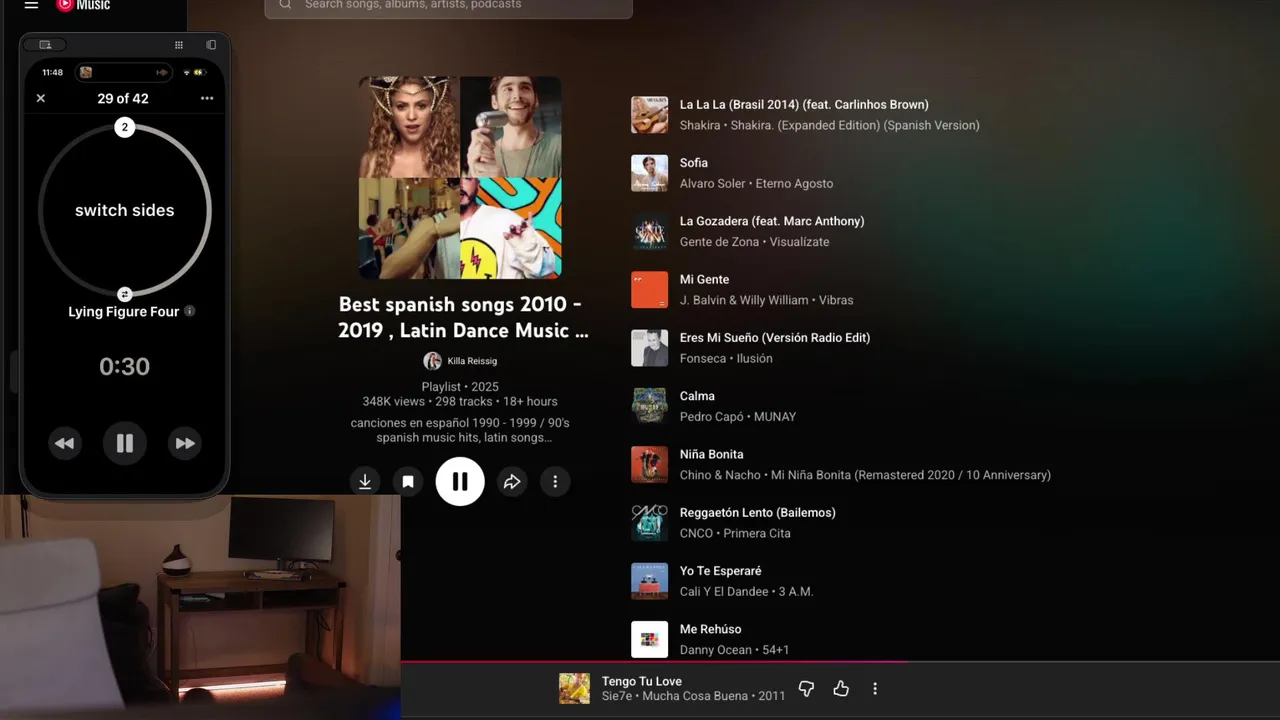Pause the phone workout timer
Image resolution: width=1280 pixels, height=720 pixels.
(125, 443)
